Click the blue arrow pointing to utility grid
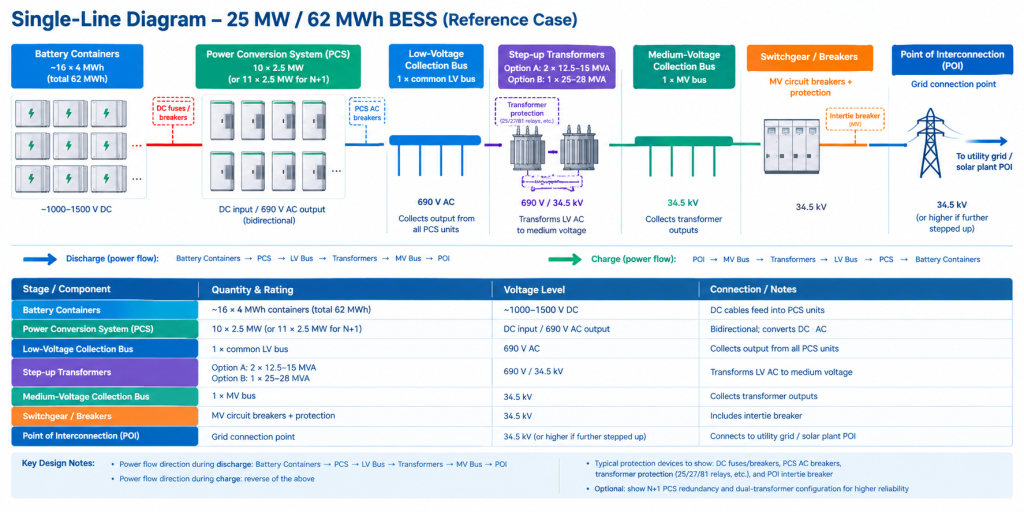 click(x=985, y=142)
